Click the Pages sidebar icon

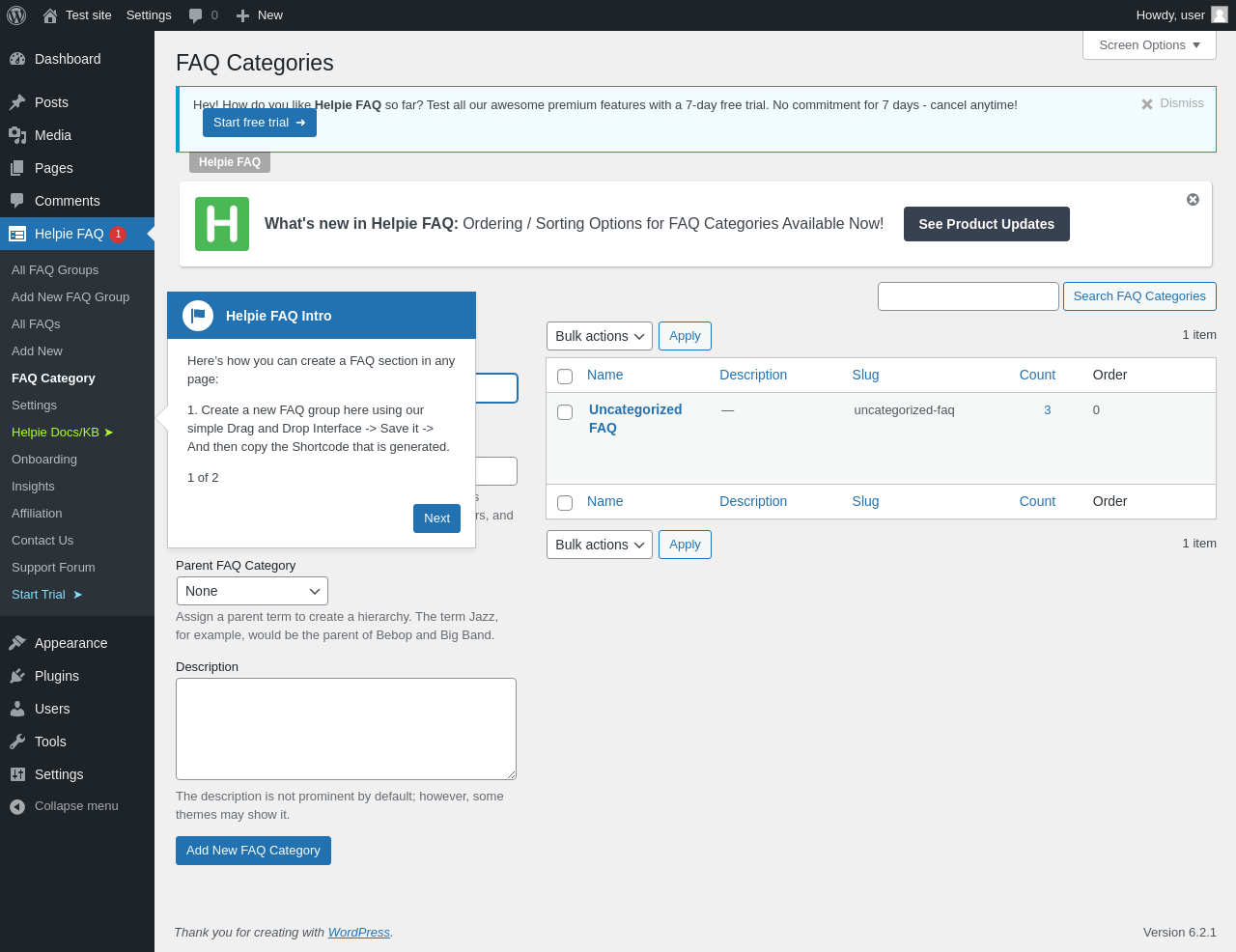(x=17, y=168)
